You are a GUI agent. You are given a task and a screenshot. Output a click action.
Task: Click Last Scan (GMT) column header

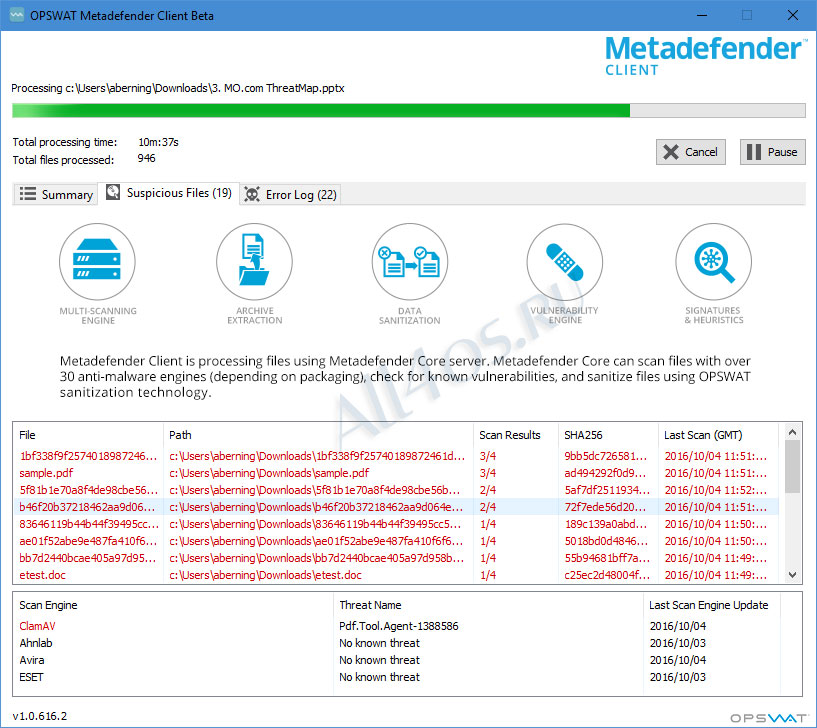(718, 435)
